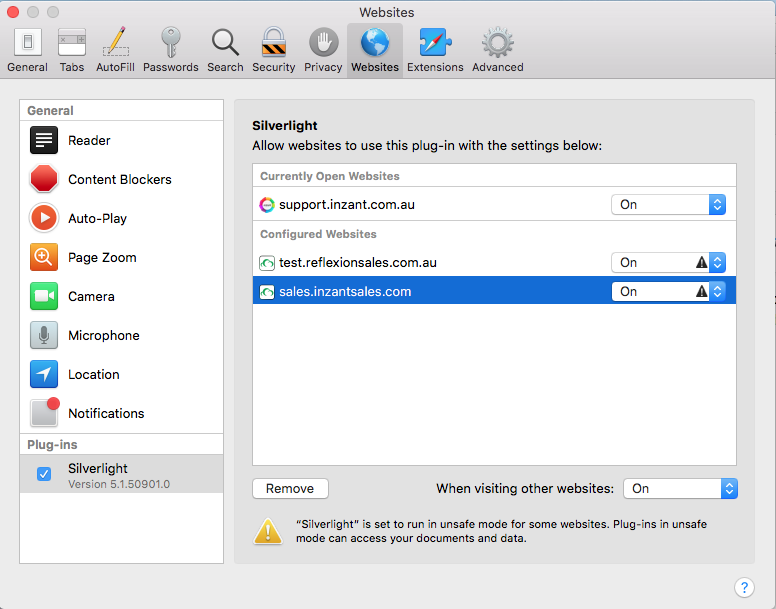
Task: Click the Extensions tab label
Action: pos(435,67)
